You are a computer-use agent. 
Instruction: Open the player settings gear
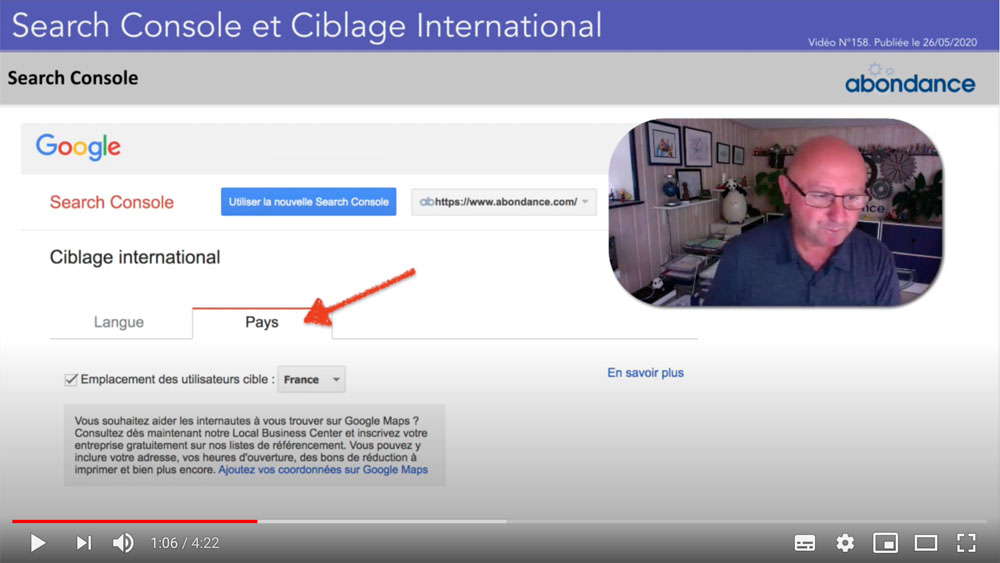(845, 543)
